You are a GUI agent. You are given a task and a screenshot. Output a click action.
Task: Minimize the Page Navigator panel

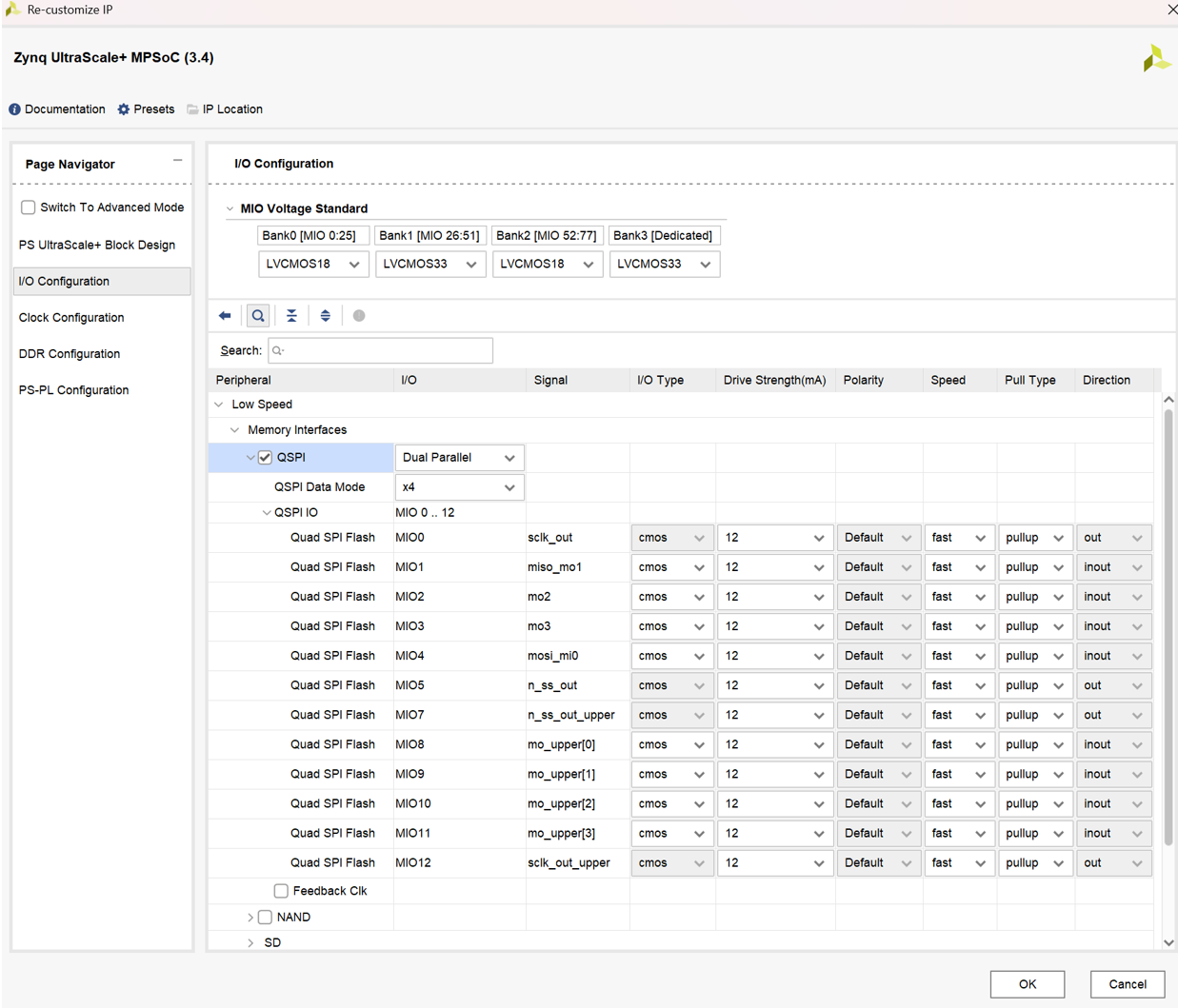click(178, 161)
